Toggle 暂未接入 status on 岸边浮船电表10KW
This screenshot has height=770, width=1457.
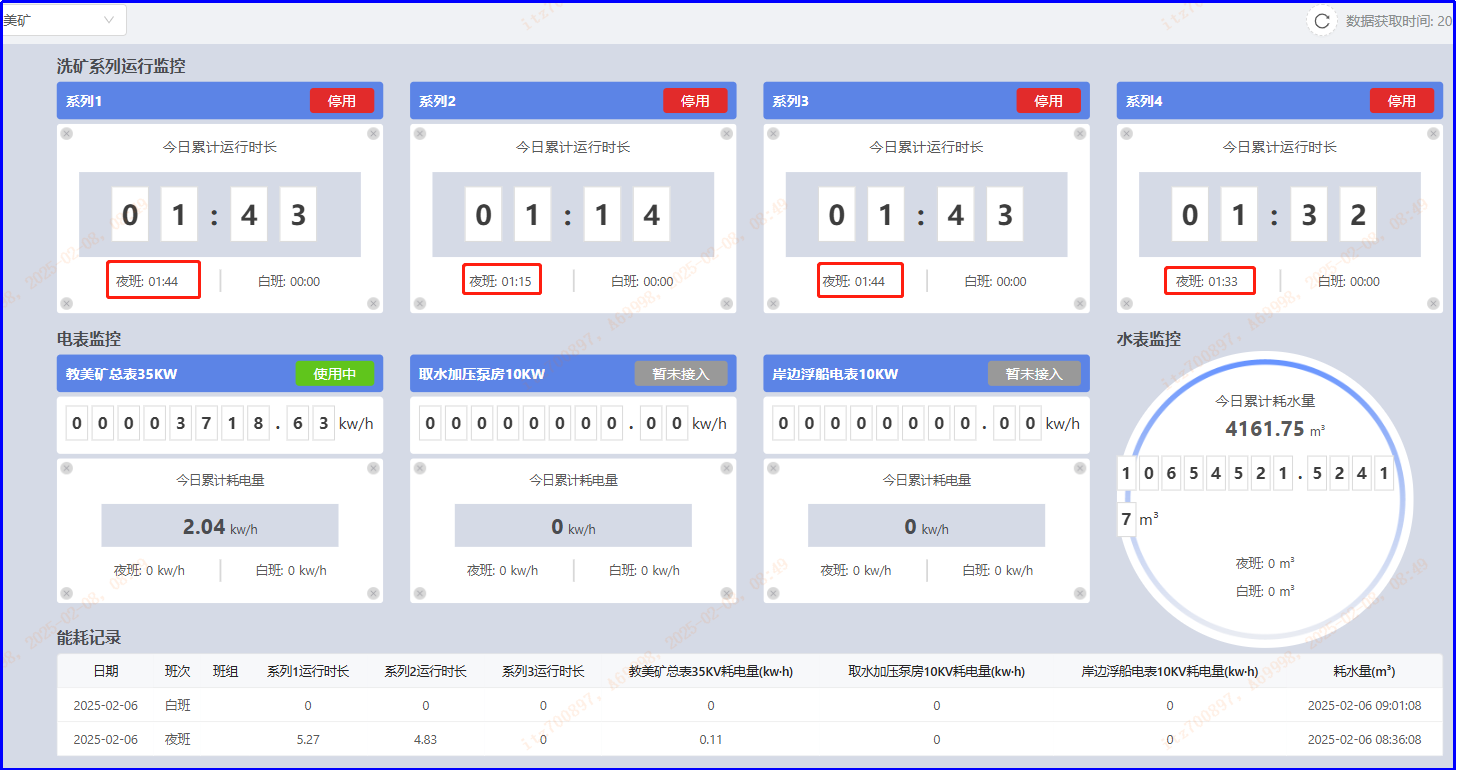pos(1035,373)
